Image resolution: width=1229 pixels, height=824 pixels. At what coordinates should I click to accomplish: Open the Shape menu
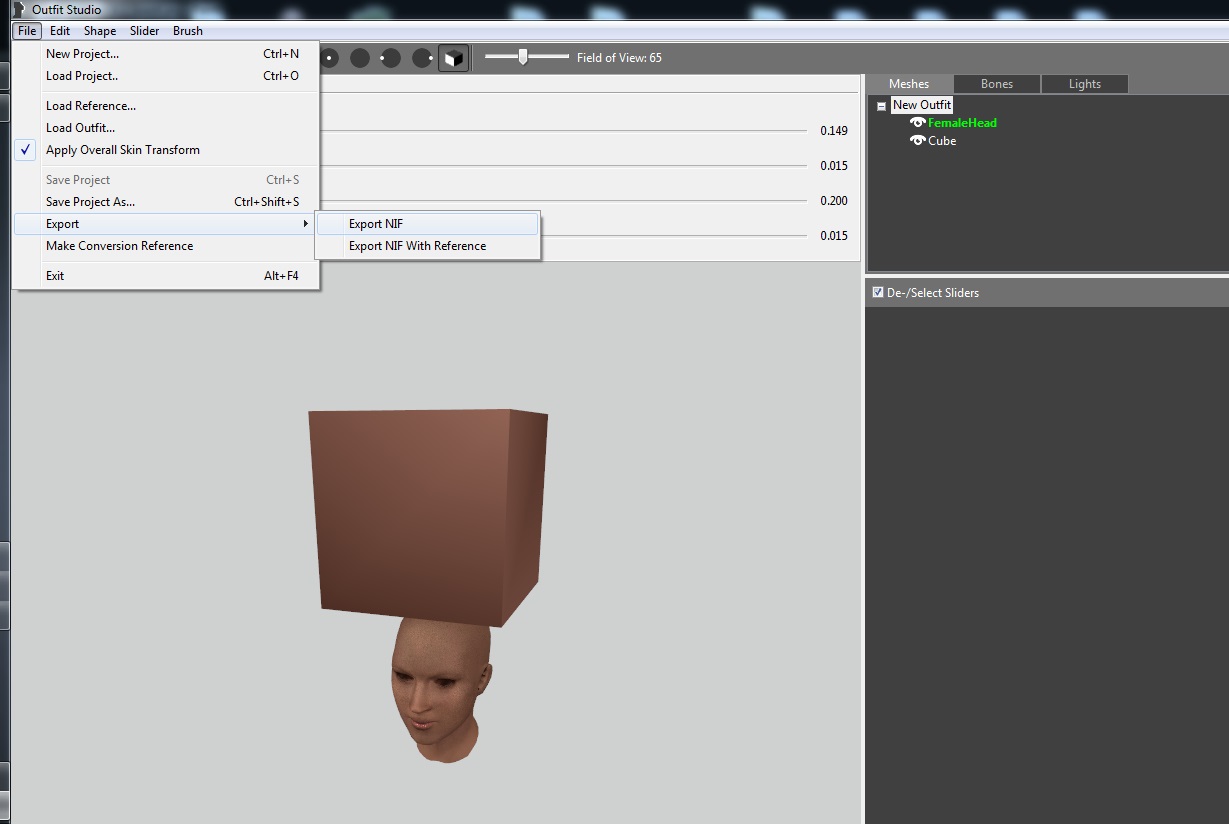(100, 31)
